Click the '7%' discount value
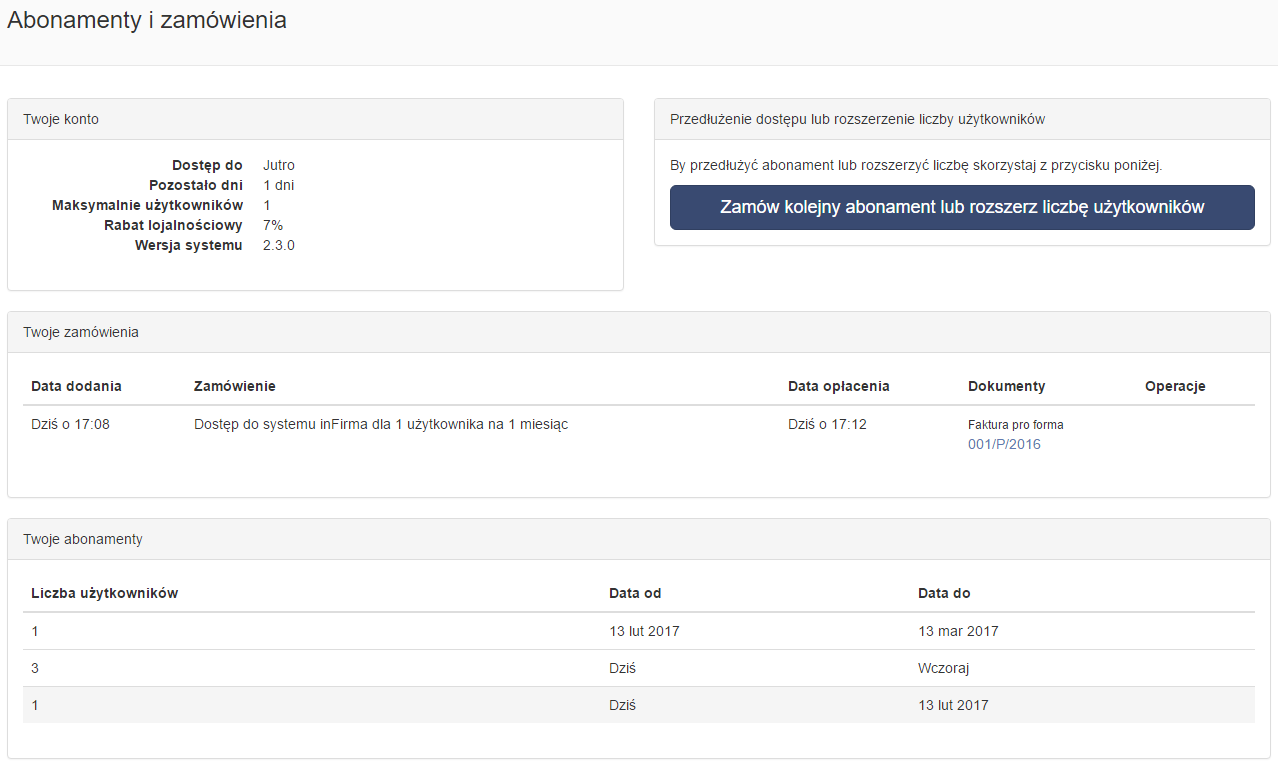This screenshot has width=1278, height=771. tap(273, 225)
